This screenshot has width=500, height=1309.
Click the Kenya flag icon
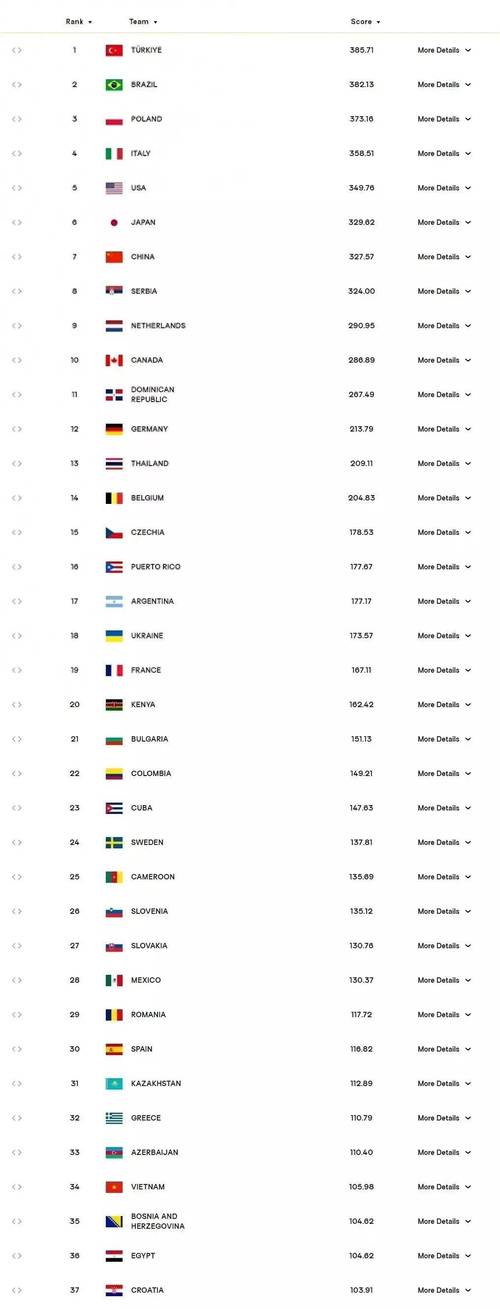click(114, 705)
